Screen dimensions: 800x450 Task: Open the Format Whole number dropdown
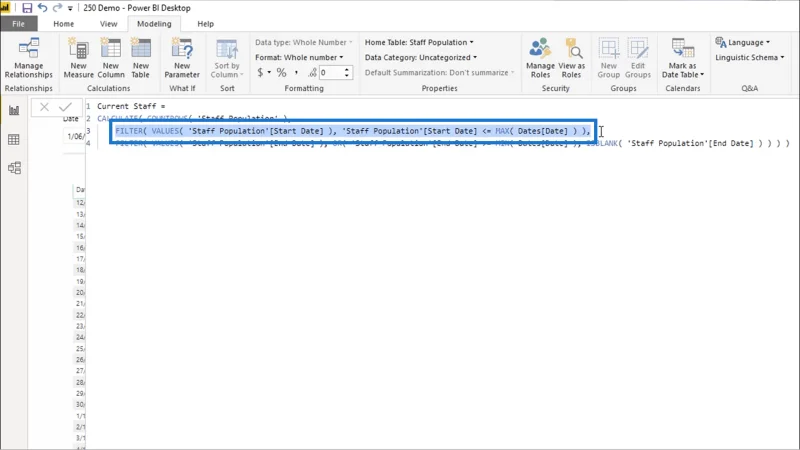pyautogui.click(x=299, y=57)
